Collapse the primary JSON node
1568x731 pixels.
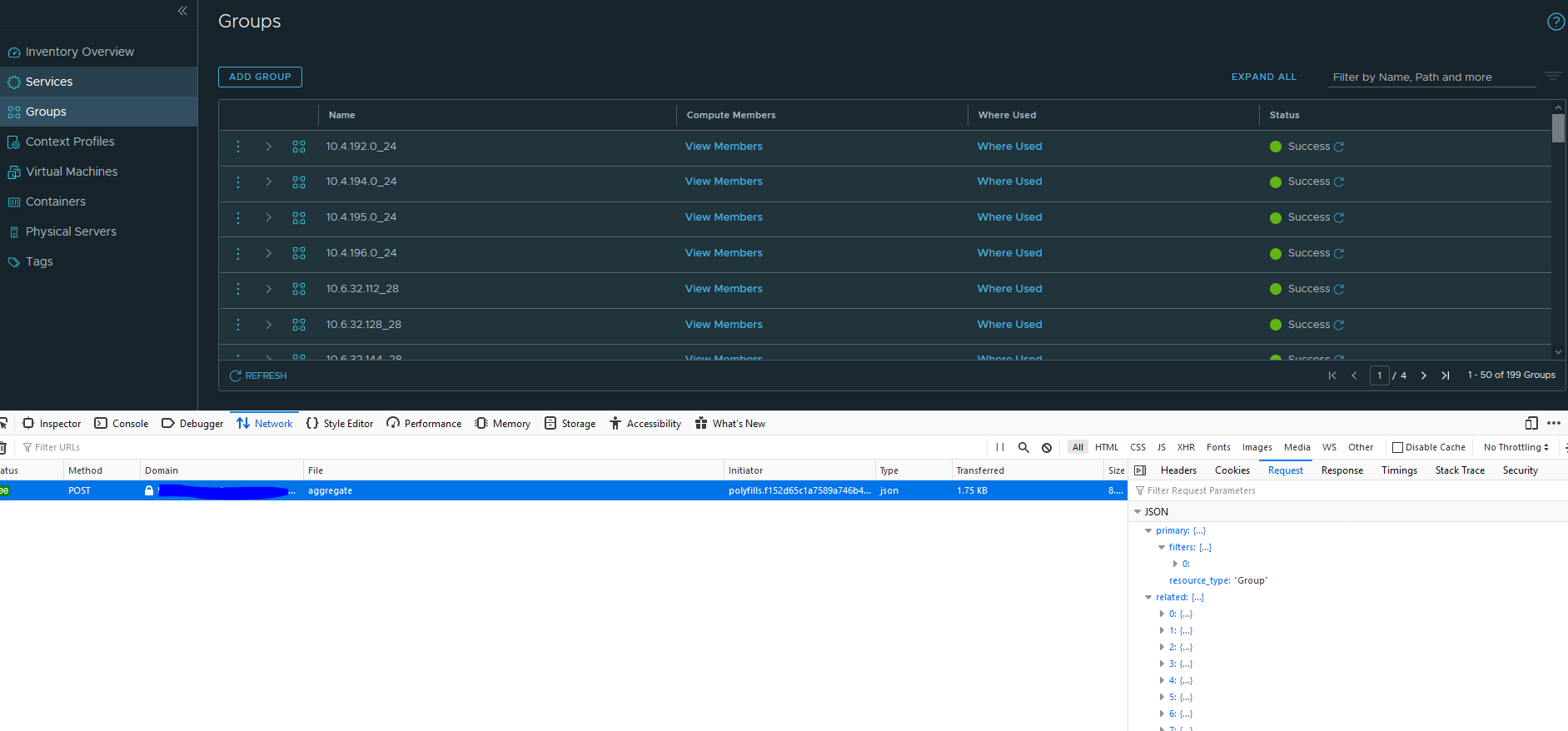1148,530
